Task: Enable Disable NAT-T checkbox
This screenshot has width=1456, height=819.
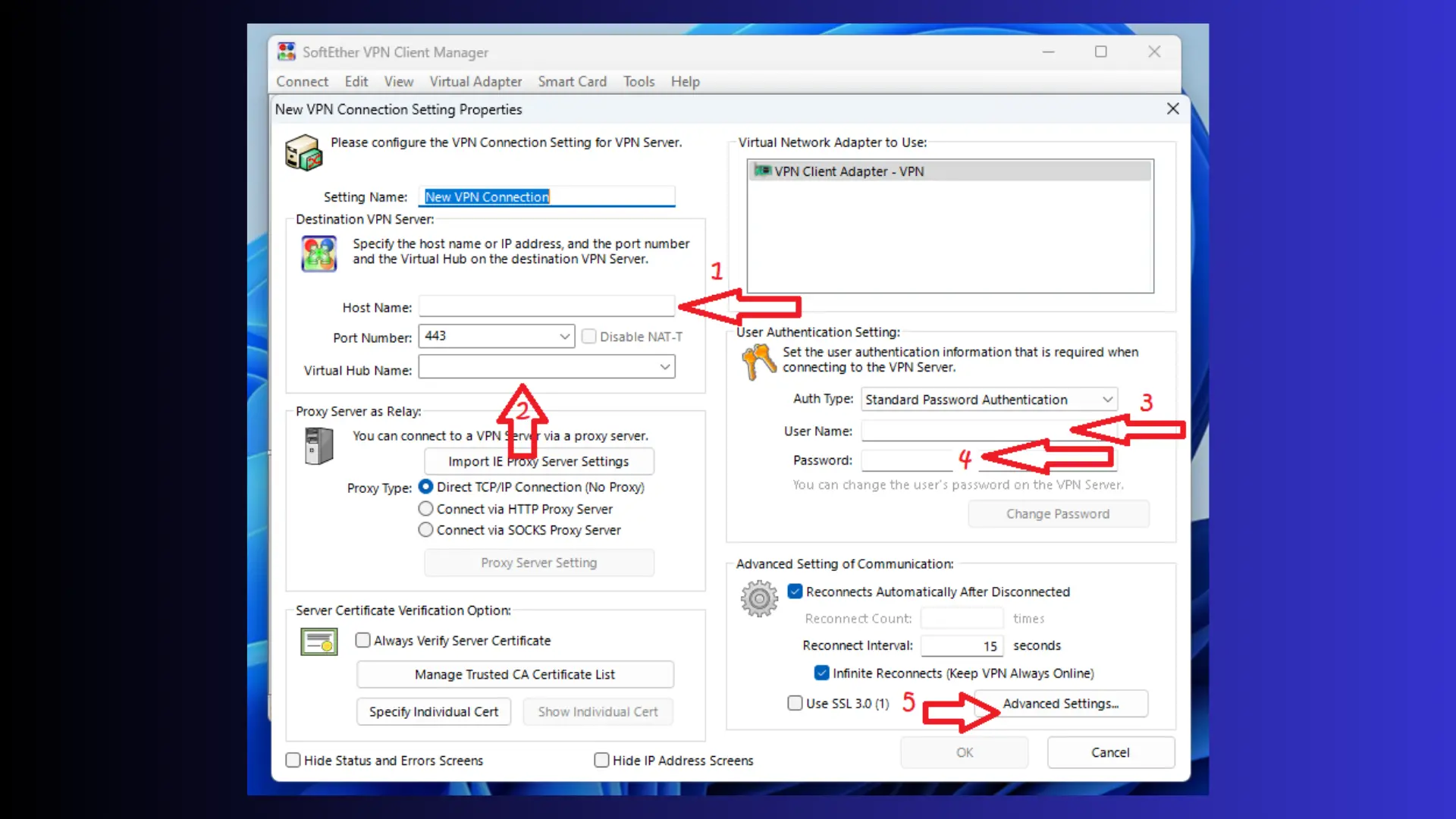Action: pyautogui.click(x=588, y=336)
